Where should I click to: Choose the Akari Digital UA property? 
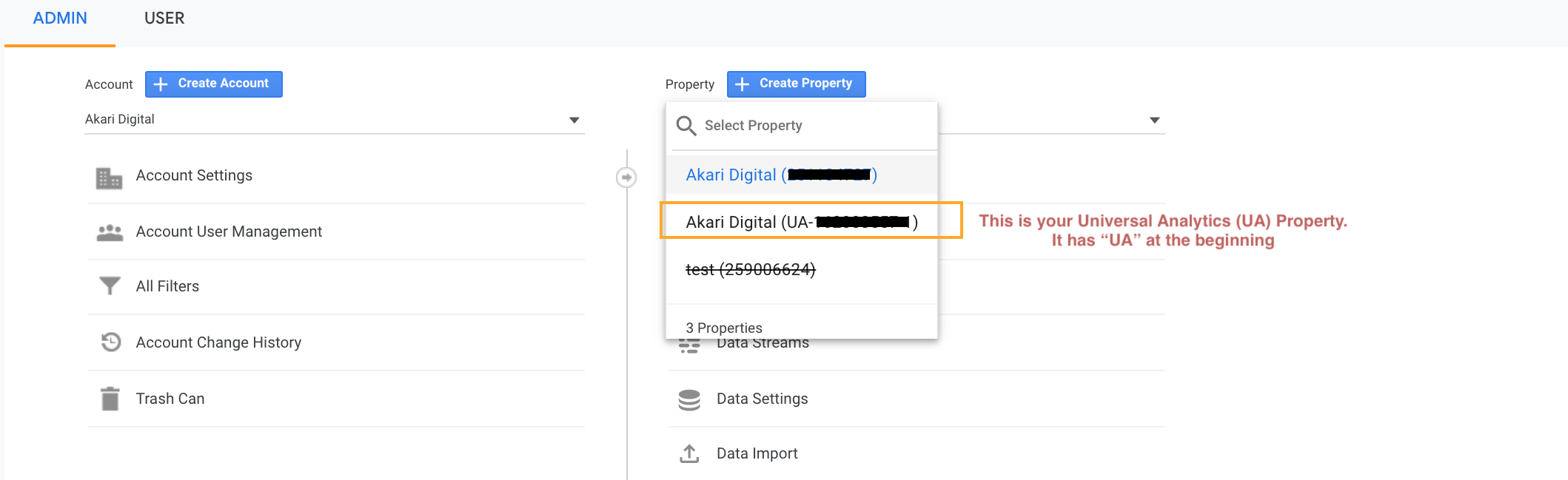[x=802, y=222]
